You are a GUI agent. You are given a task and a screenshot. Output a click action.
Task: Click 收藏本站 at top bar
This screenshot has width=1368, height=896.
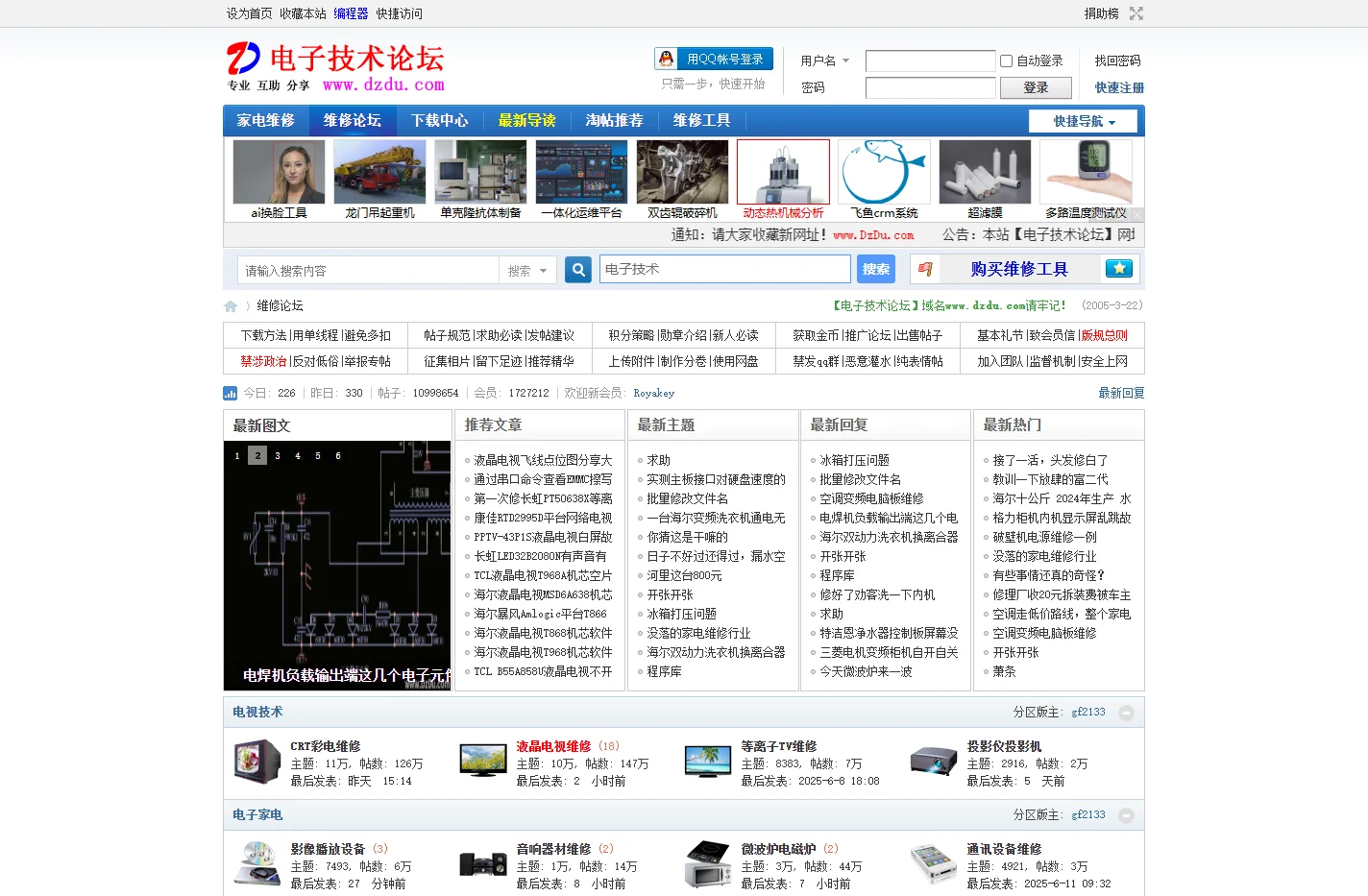coord(303,13)
